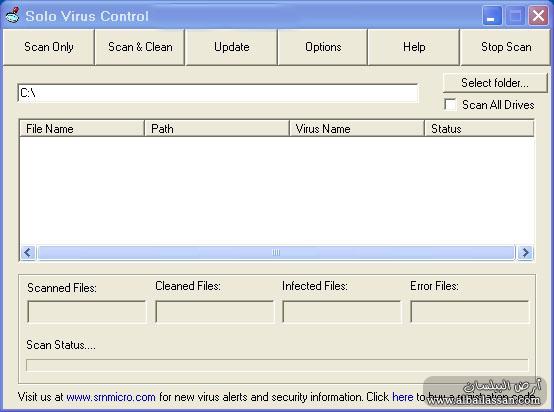This screenshot has height=412, width=554.
Task: Click the 'Scanned Files:' label
Action: 62,288
